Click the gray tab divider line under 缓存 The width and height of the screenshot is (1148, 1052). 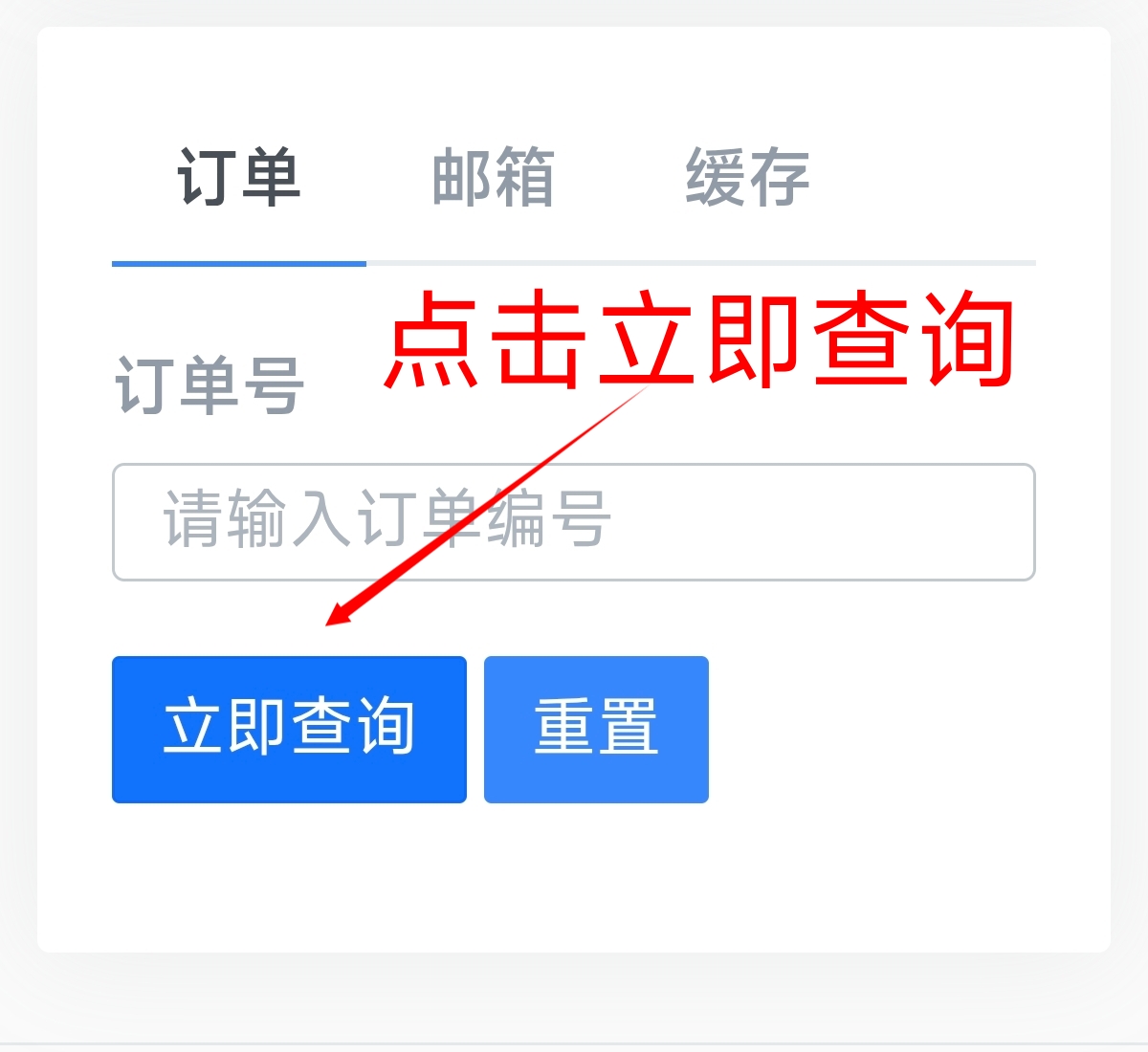(x=747, y=263)
